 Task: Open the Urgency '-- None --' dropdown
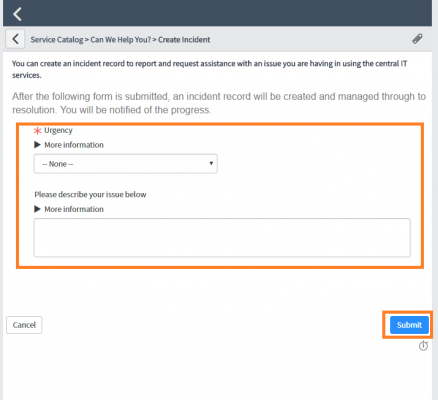point(125,164)
